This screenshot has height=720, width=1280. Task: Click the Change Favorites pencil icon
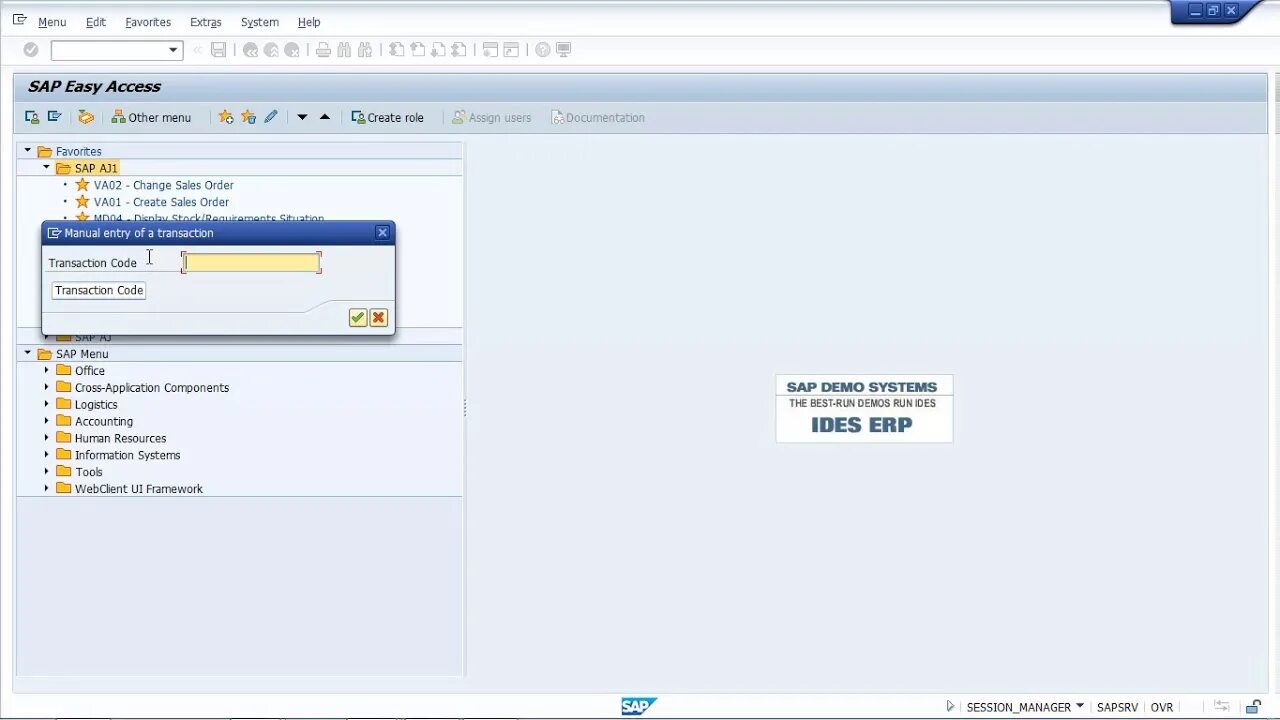(271, 117)
